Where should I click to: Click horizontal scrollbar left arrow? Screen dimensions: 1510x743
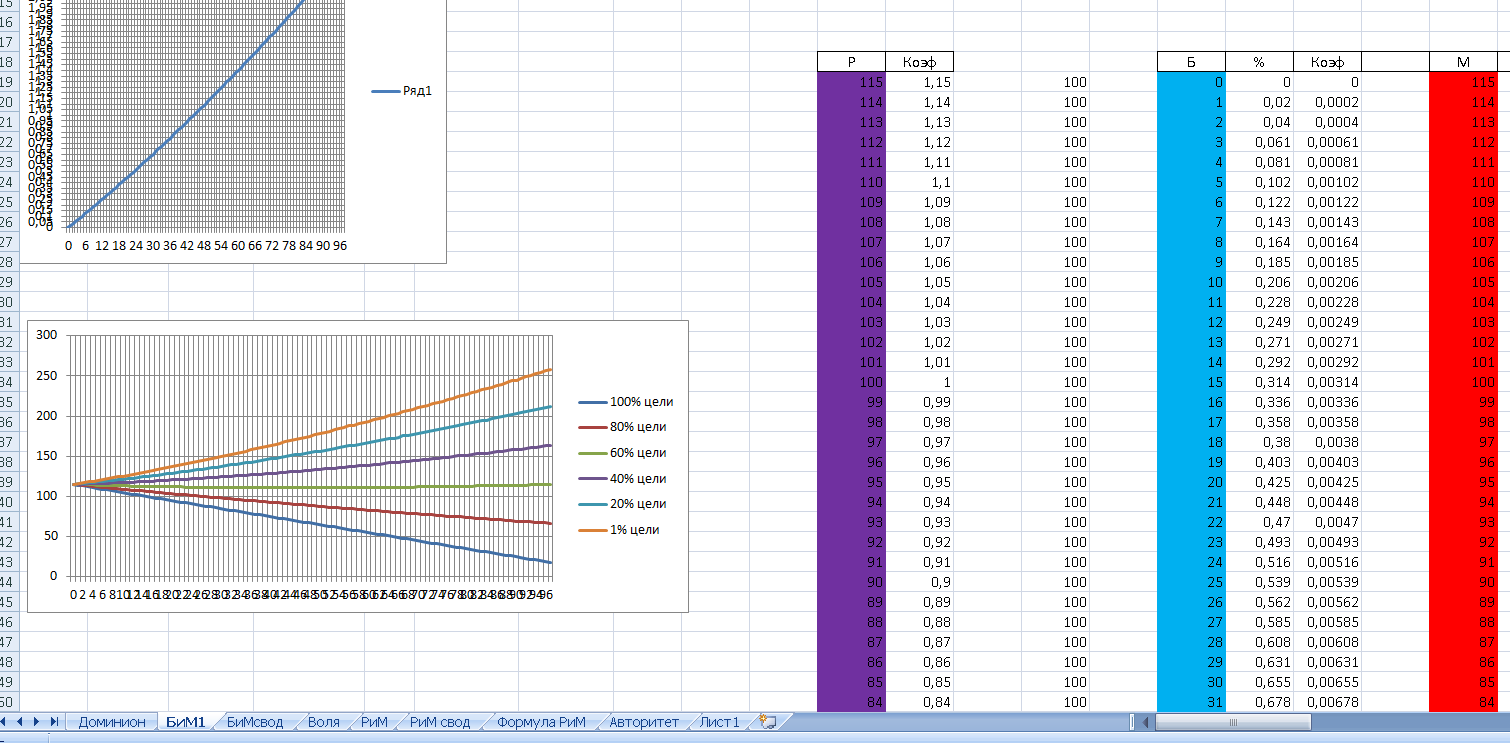click(1146, 722)
